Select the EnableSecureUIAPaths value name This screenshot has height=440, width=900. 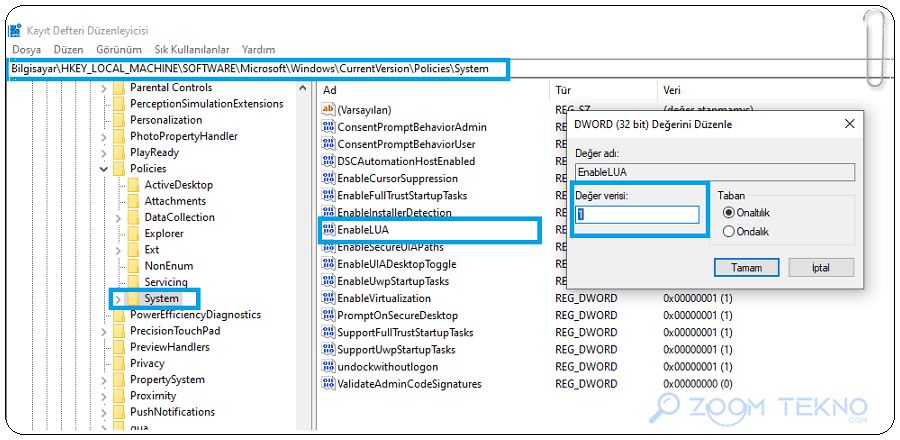tap(390, 248)
